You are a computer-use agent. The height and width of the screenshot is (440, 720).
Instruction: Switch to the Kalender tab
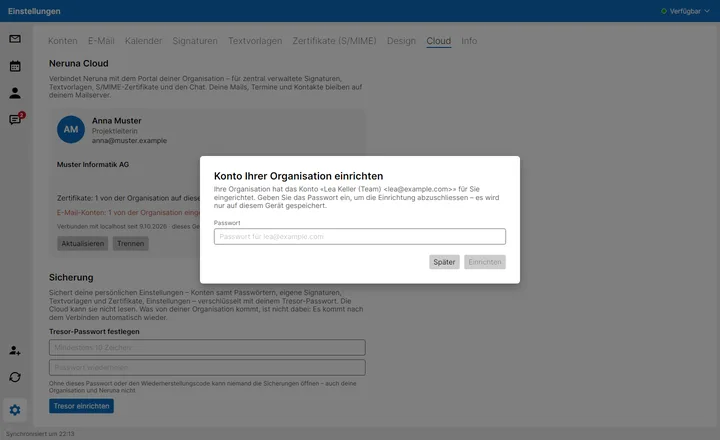[x=143, y=41]
